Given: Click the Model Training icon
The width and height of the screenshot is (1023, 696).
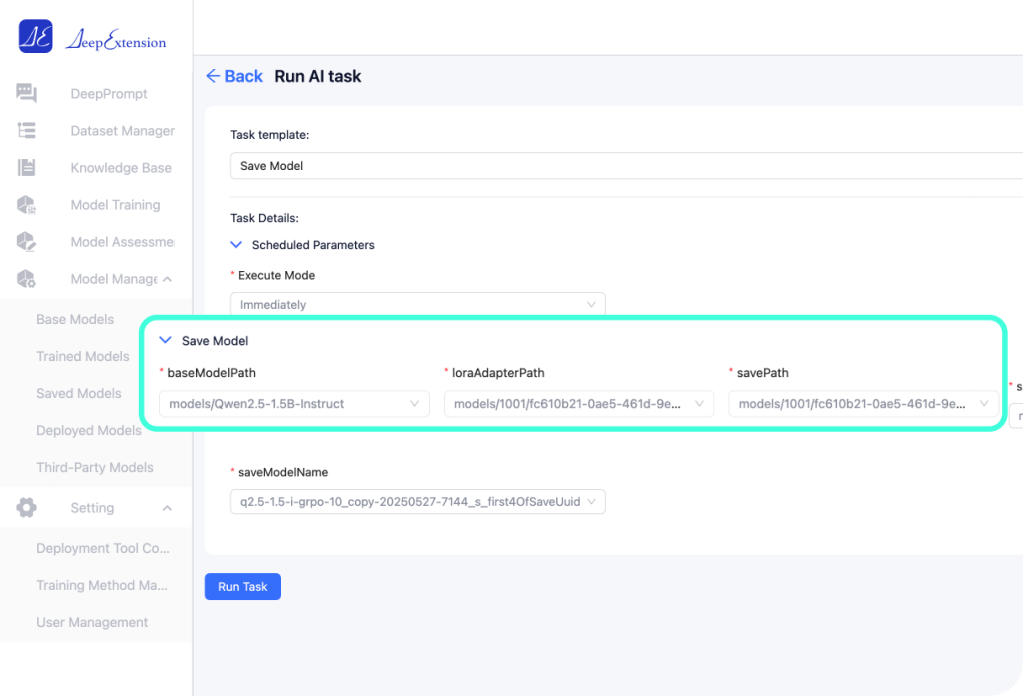Looking at the screenshot, I should (x=27, y=205).
